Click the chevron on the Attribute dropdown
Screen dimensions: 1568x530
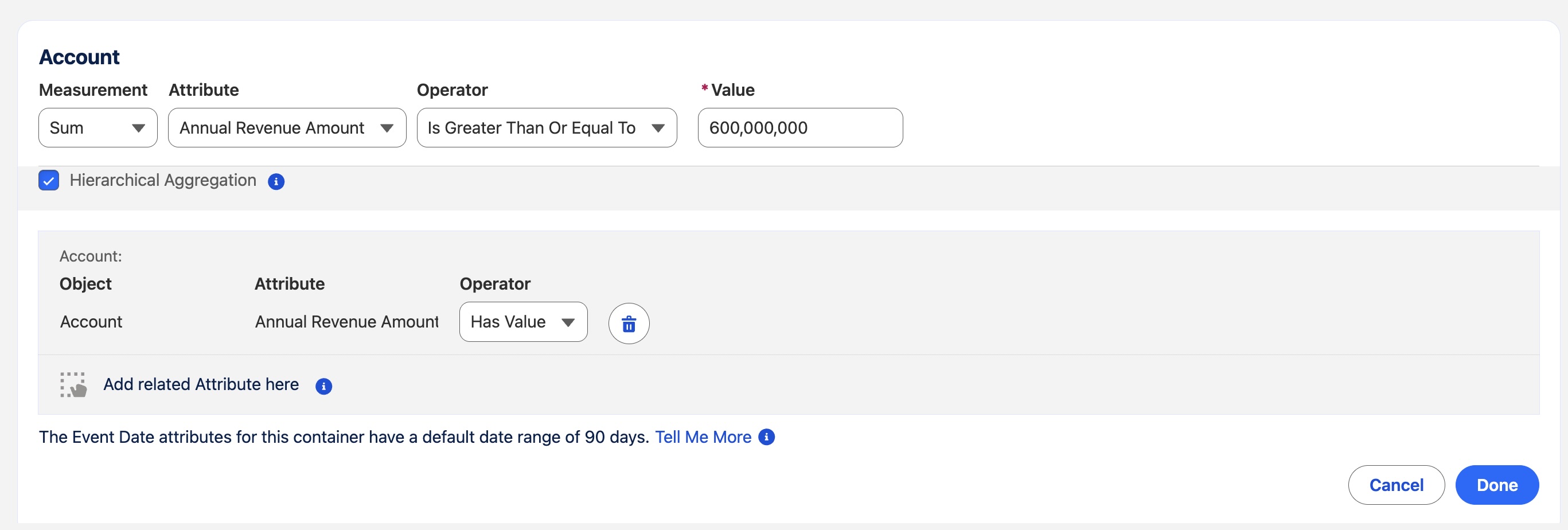[388, 128]
